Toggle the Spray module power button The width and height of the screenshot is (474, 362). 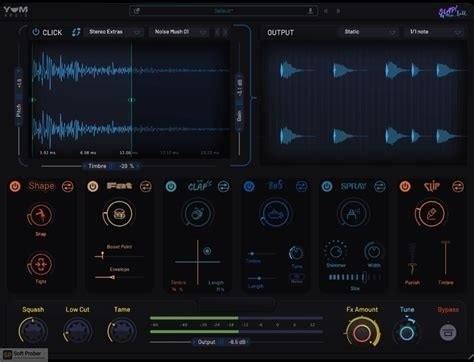[x=327, y=186]
